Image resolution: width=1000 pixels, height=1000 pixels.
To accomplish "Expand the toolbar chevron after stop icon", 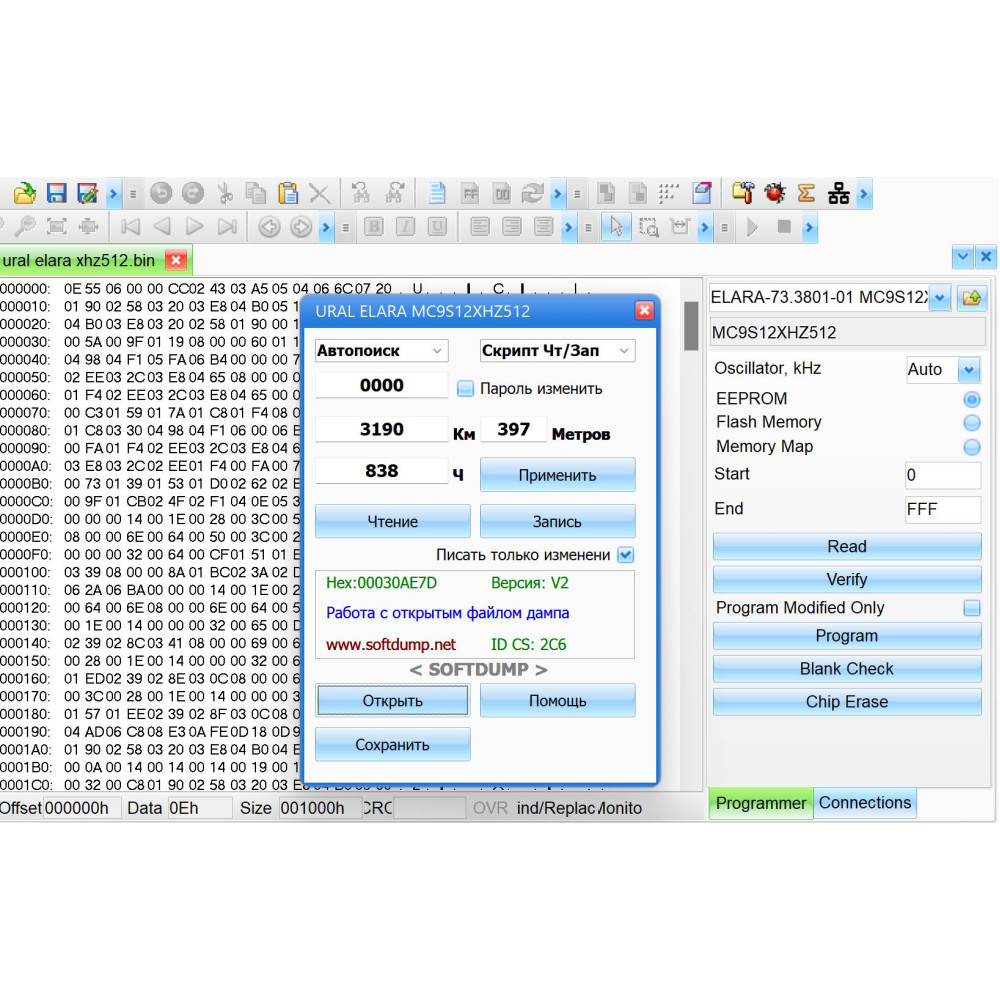I will [x=809, y=227].
